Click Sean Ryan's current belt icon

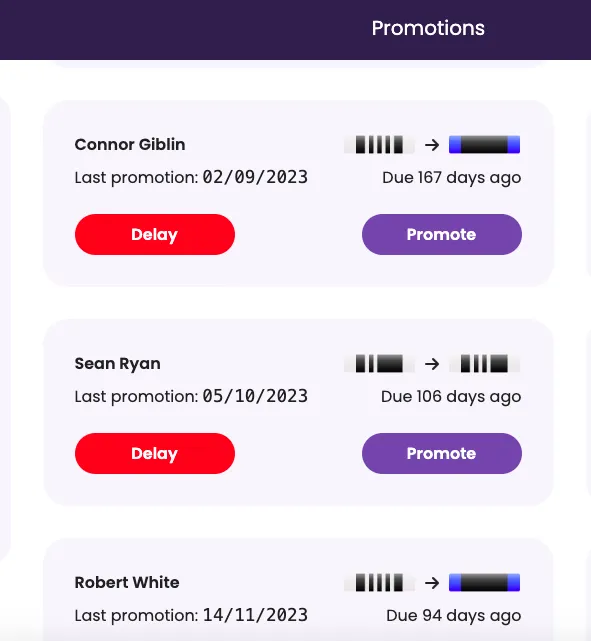click(x=379, y=364)
